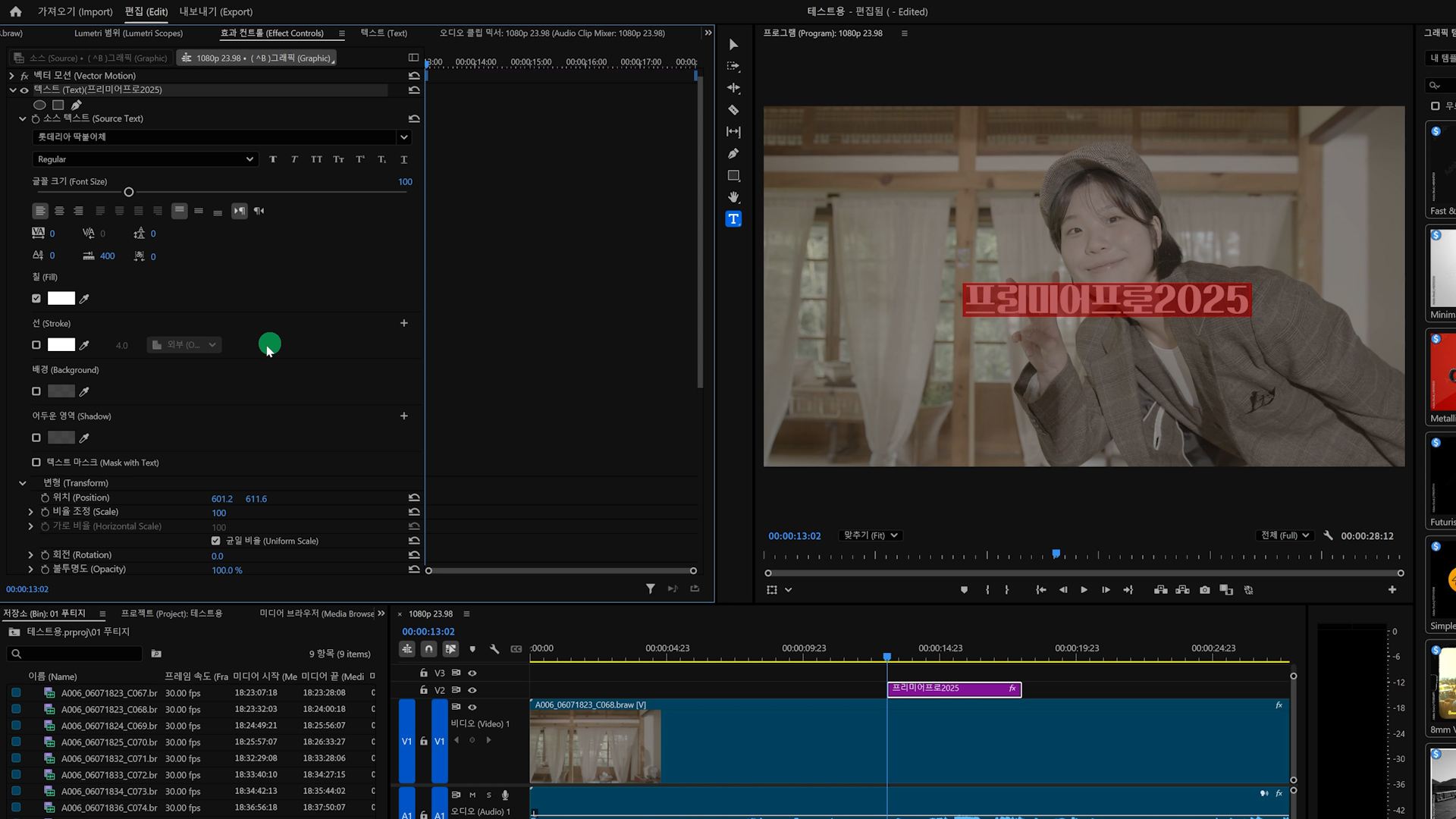Select the Slip tool
This screenshot has width=1456, height=819.
pyautogui.click(x=733, y=132)
